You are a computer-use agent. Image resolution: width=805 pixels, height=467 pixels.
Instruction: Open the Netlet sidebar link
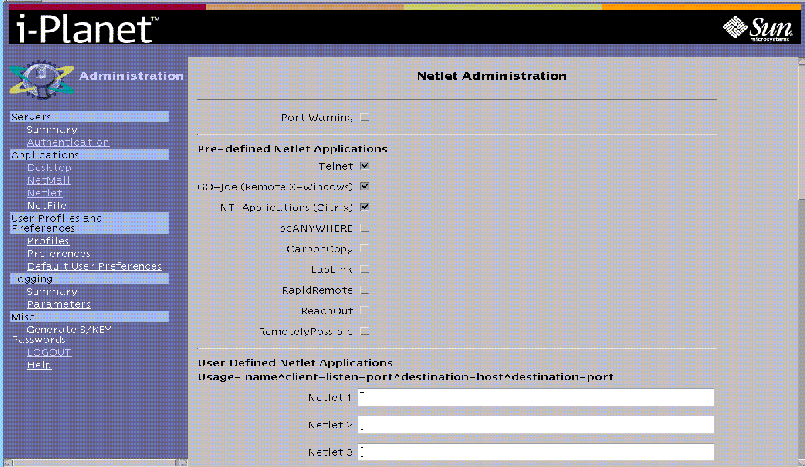(x=45, y=193)
